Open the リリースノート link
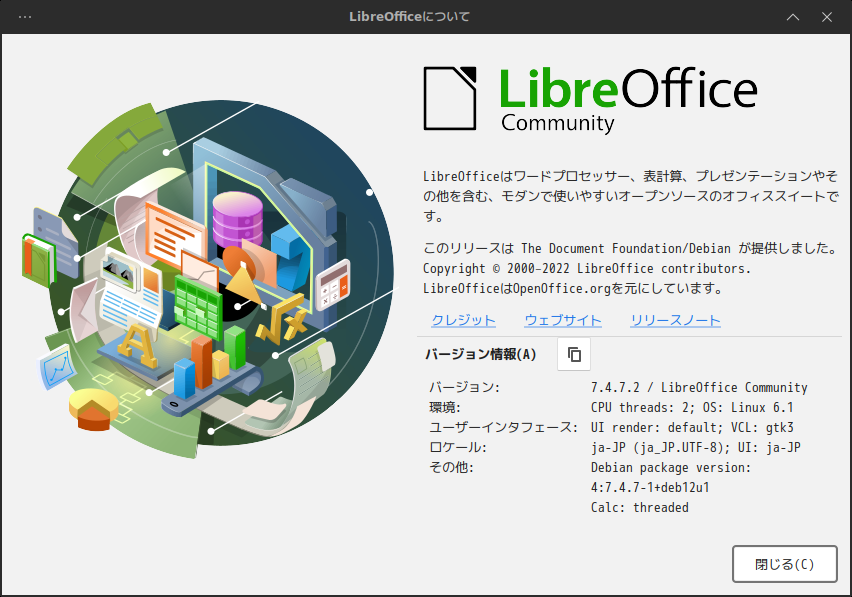Image resolution: width=852 pixels, height=597 pixels. pos(675,320)
